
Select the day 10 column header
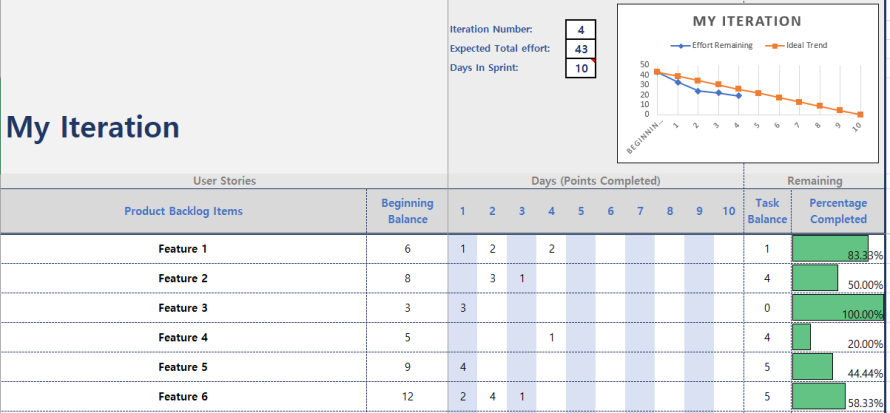coord(729,211)
